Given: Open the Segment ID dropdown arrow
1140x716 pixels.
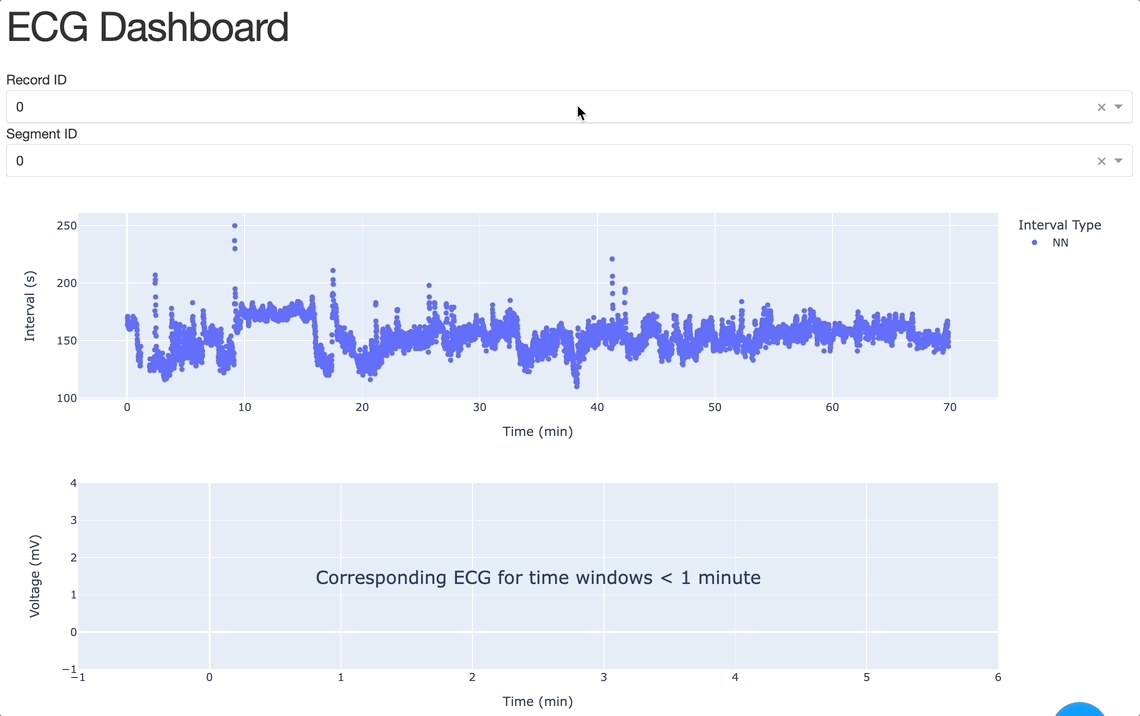Looking at the screenshot, I should point(1119,161).
